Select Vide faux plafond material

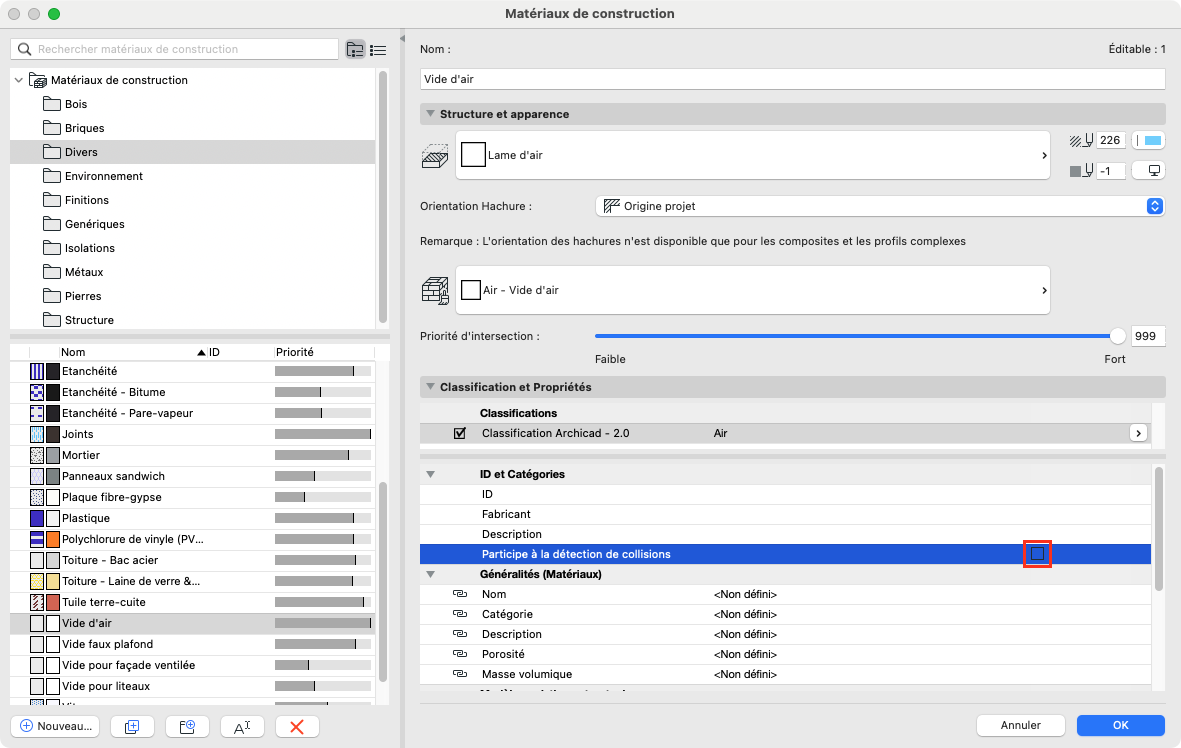pyautogui.click(x=192, y=644)
